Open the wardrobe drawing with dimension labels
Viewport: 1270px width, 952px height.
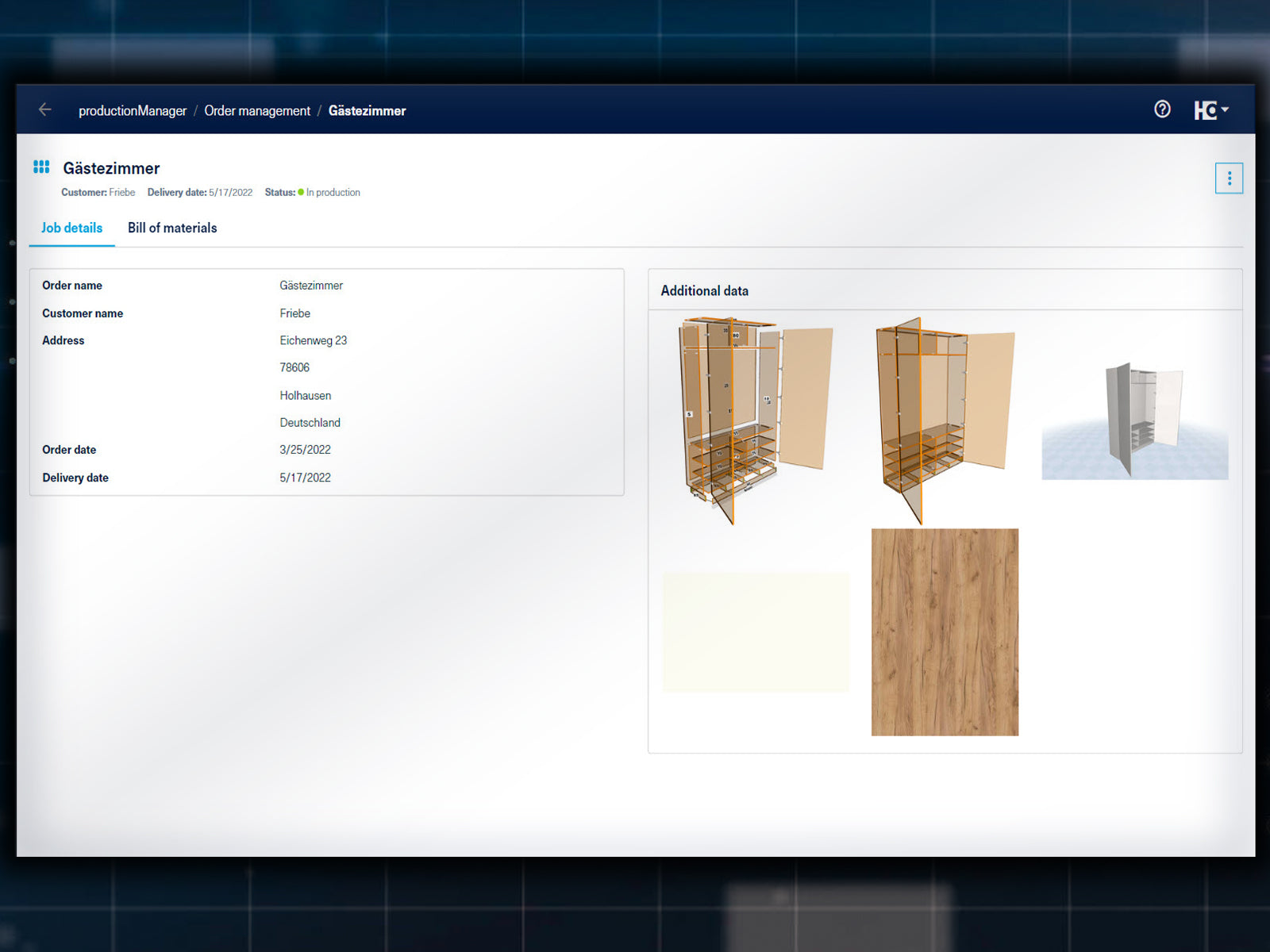coord(754,419)
